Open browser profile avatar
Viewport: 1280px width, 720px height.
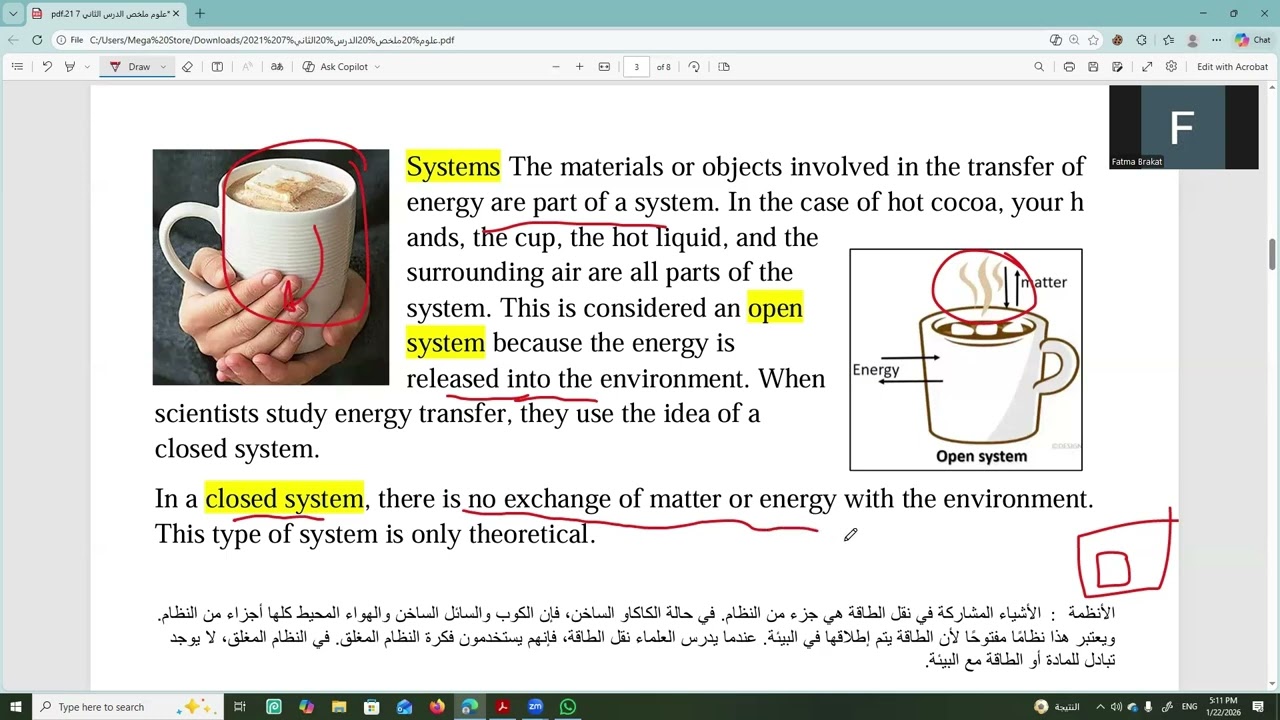point(1192,40)
